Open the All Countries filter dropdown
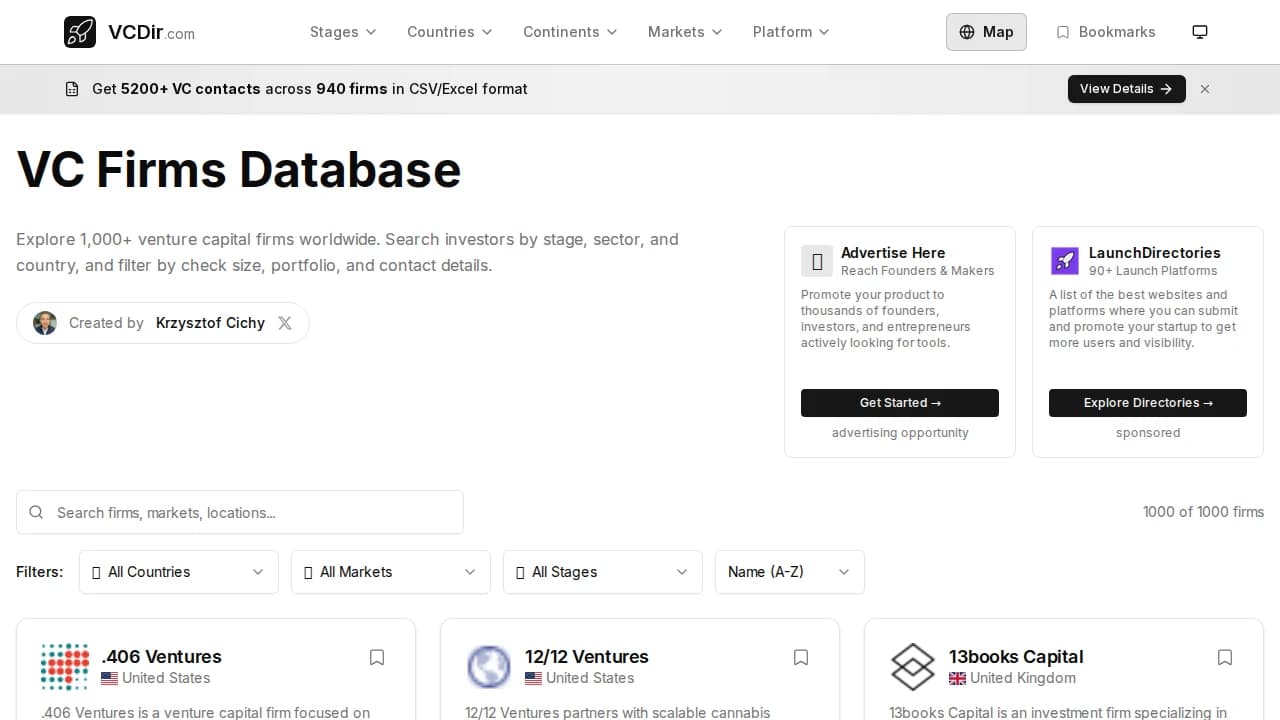 pyautogui.click(x=178, y=572)
